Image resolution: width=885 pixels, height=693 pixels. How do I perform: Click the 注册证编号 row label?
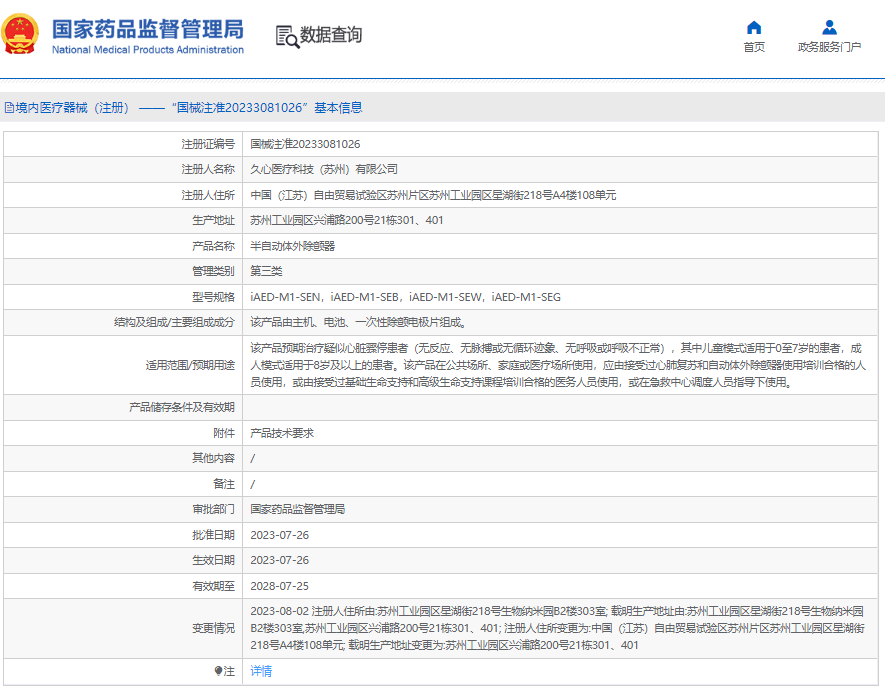[x=208, y=144]
